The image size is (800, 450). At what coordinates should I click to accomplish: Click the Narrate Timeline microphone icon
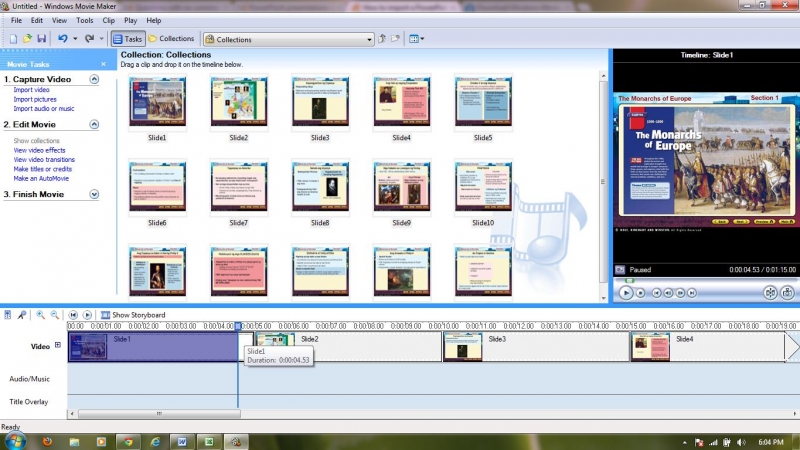tap(23, 315)
